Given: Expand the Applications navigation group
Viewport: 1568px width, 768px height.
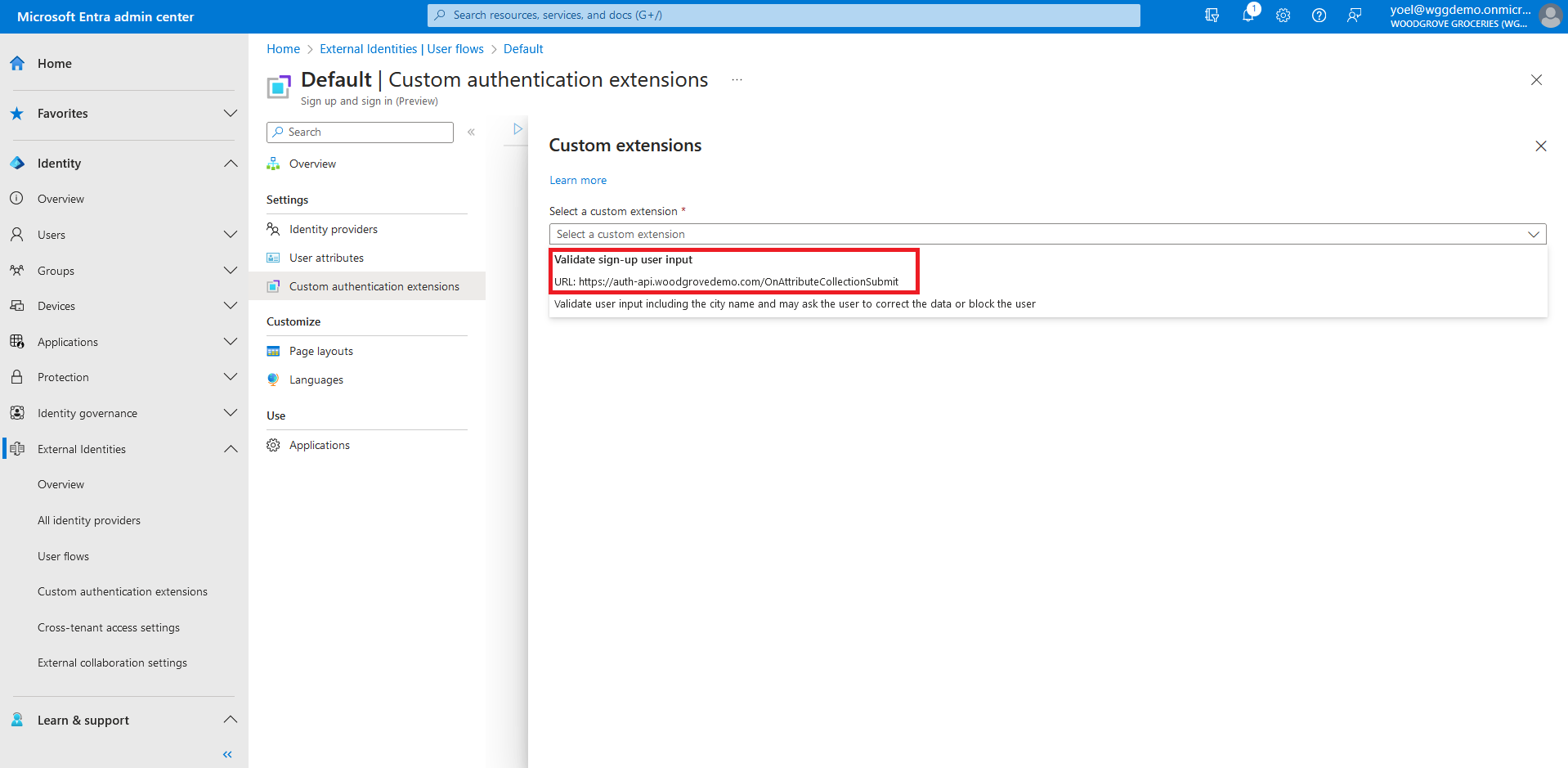Looking at the screenshot, I should [231, 342].
